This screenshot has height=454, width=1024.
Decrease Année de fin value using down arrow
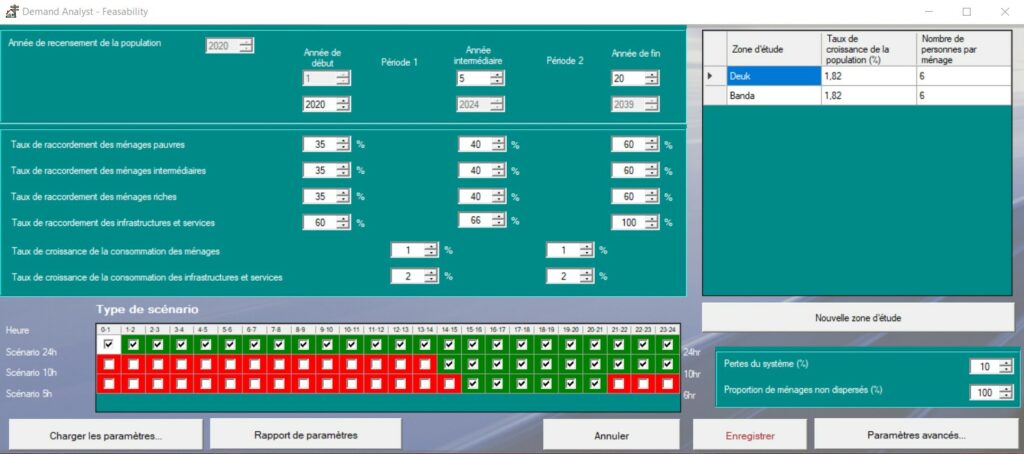click(651, 82)
